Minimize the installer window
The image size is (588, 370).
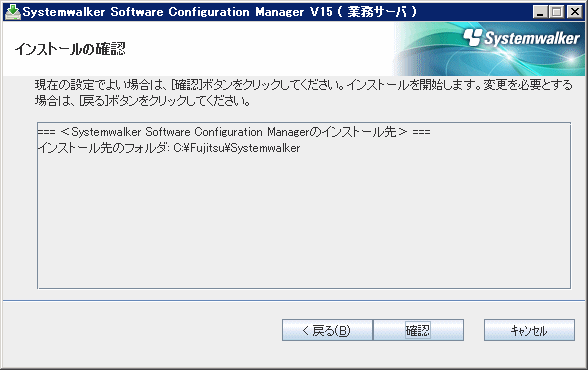click(x=540, y=12)
